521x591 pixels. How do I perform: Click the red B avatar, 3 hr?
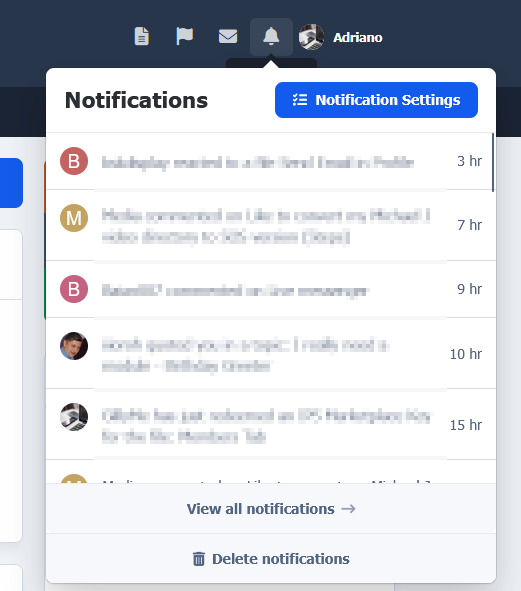74,161
